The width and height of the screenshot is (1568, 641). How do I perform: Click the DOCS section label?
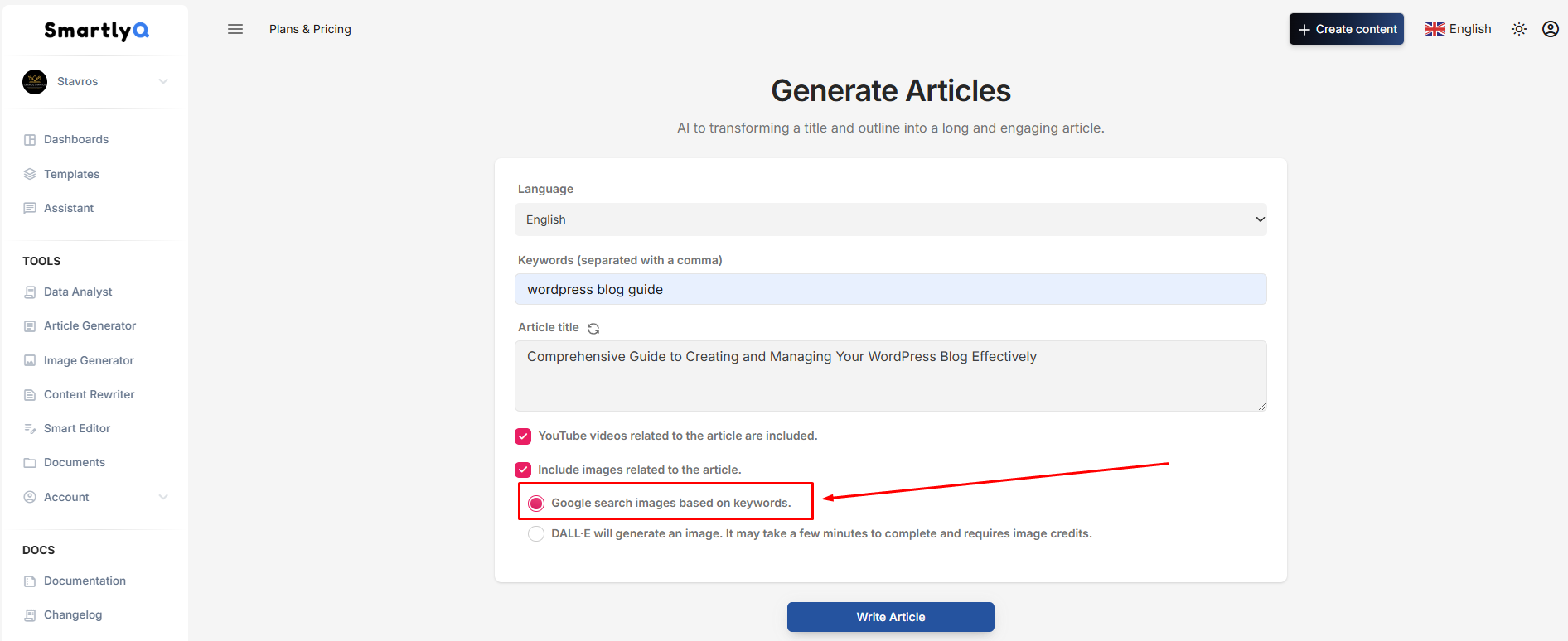(x=38, y=550)
